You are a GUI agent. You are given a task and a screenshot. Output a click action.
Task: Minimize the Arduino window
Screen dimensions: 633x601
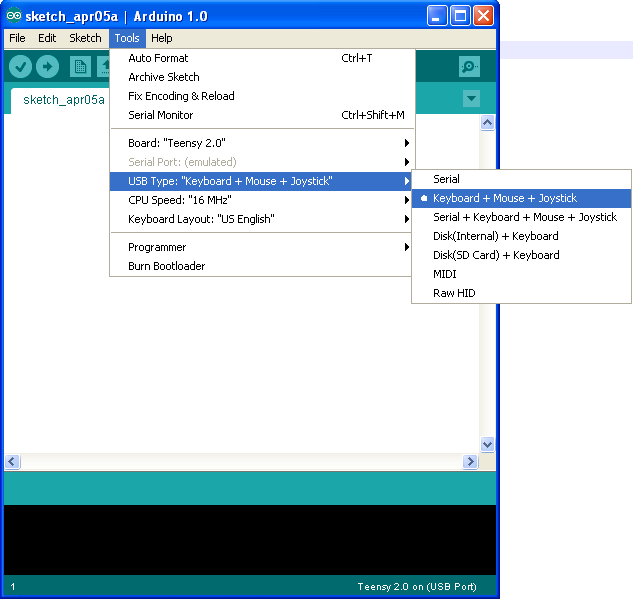click(x=437, y=16)
